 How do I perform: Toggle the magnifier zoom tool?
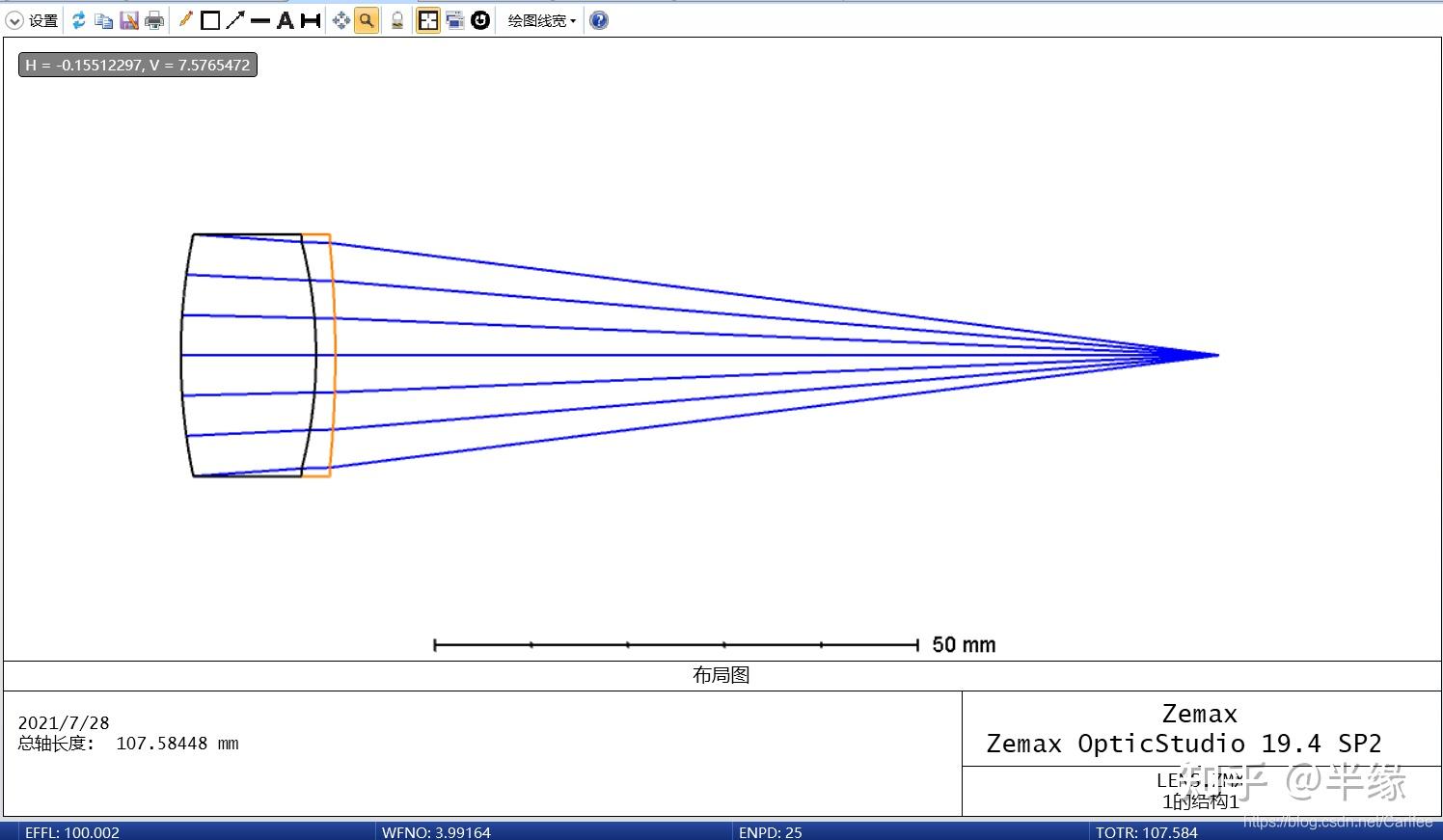367,20
